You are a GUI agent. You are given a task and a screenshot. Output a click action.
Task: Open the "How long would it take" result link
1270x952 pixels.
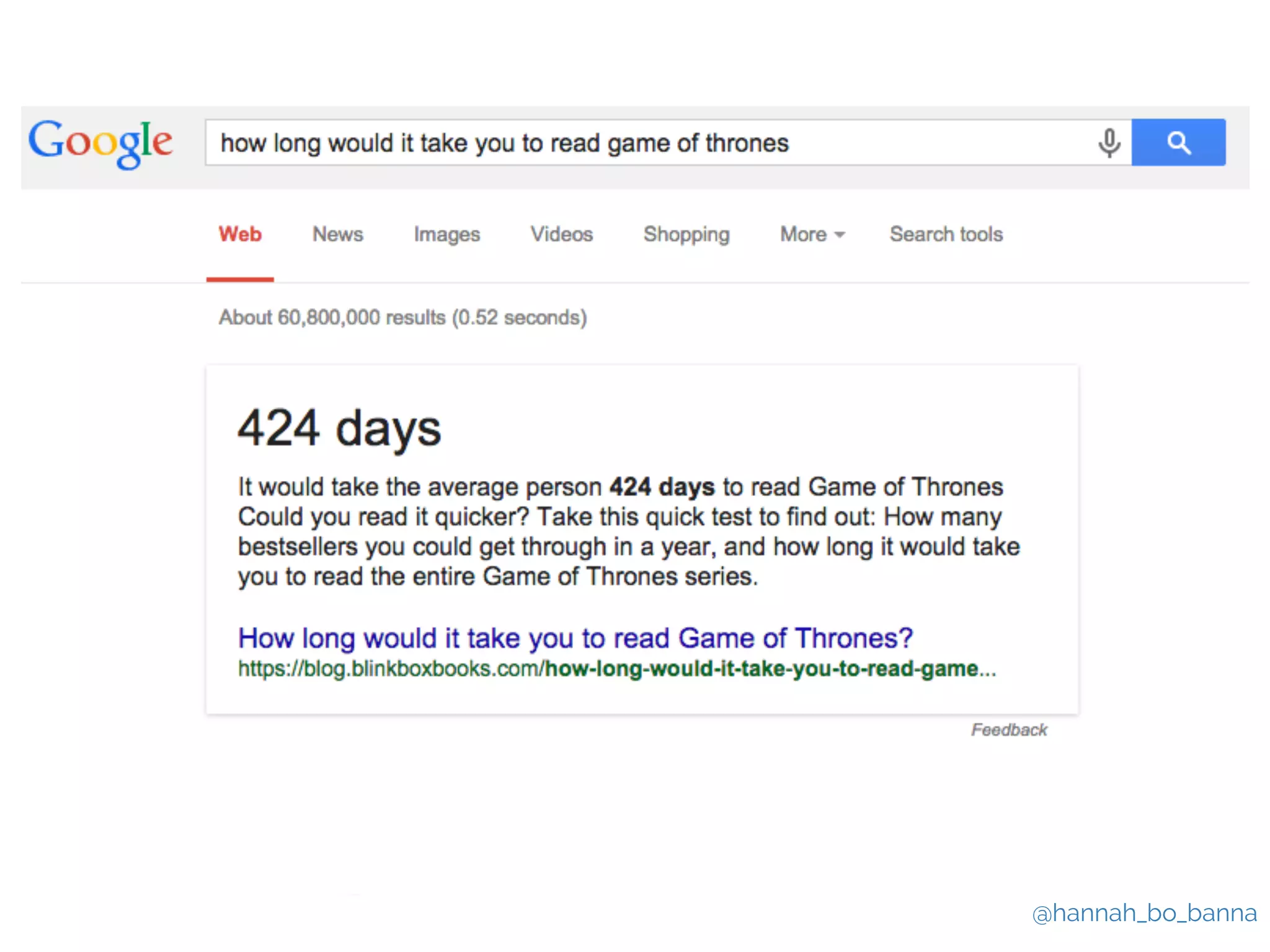[x=575, y=638]
